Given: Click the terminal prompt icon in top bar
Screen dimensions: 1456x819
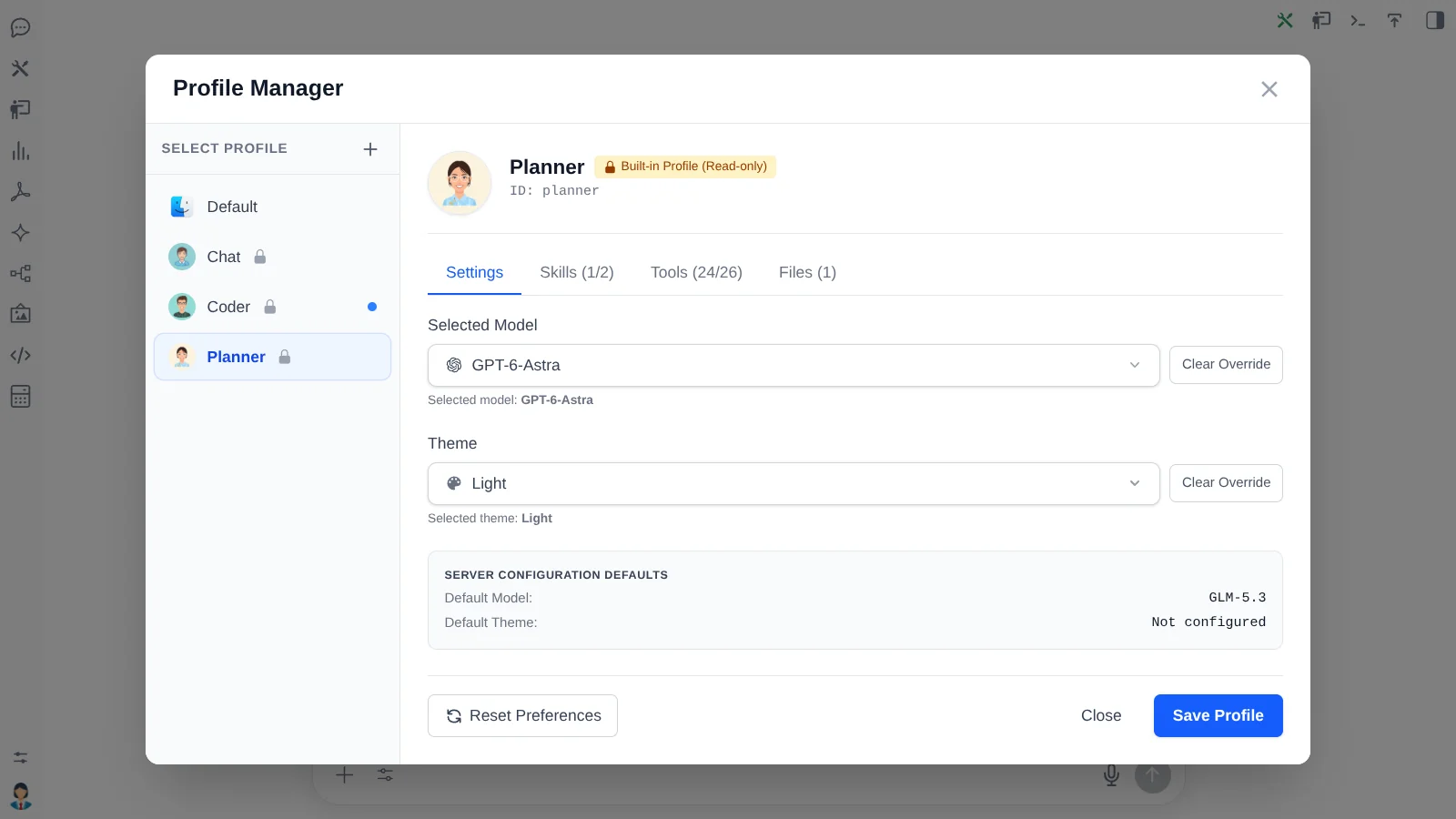Looking at the screenshot, I should coord(1358,20).
